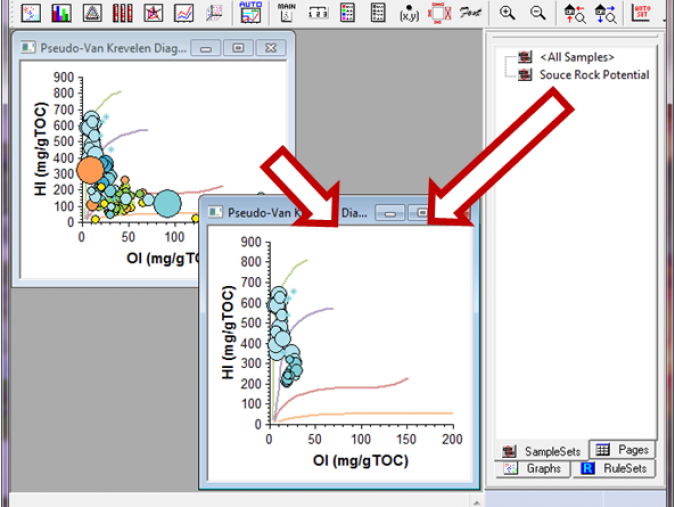This screenshot has width=675, height=507.
Task: Click the (x,y) coordinates icon
Action: (409, 13)
